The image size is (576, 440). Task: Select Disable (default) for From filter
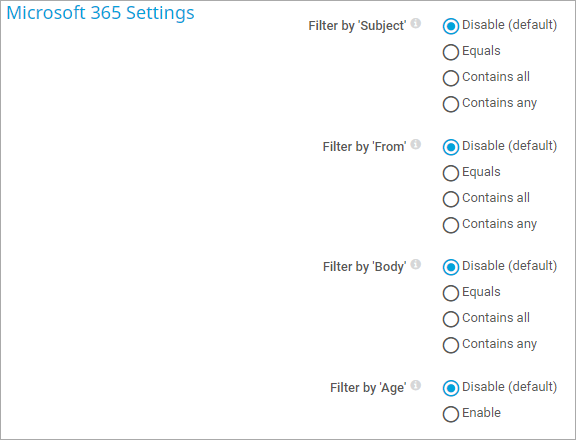tap(451, 147)
